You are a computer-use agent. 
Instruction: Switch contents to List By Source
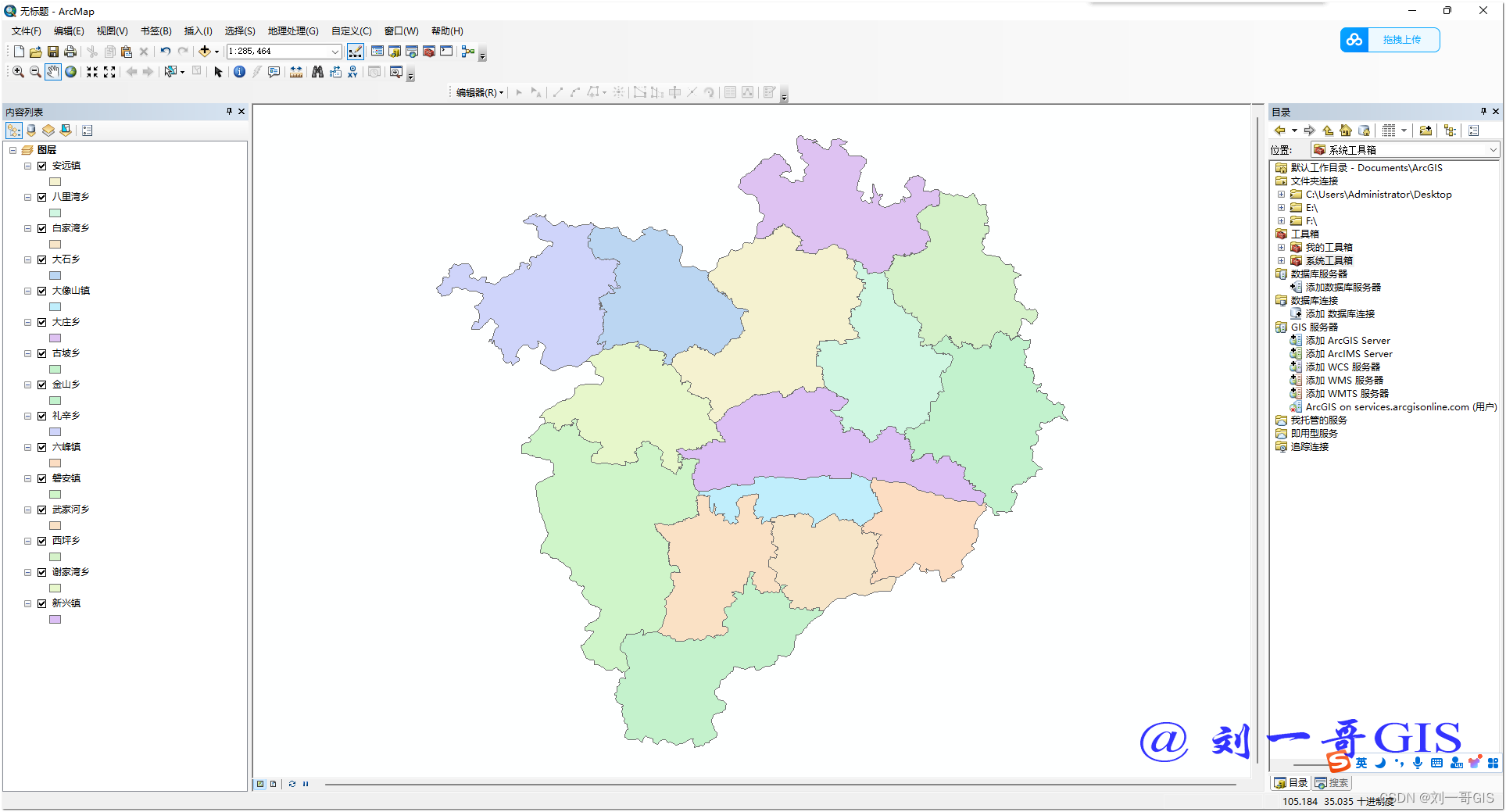point(31,131)
